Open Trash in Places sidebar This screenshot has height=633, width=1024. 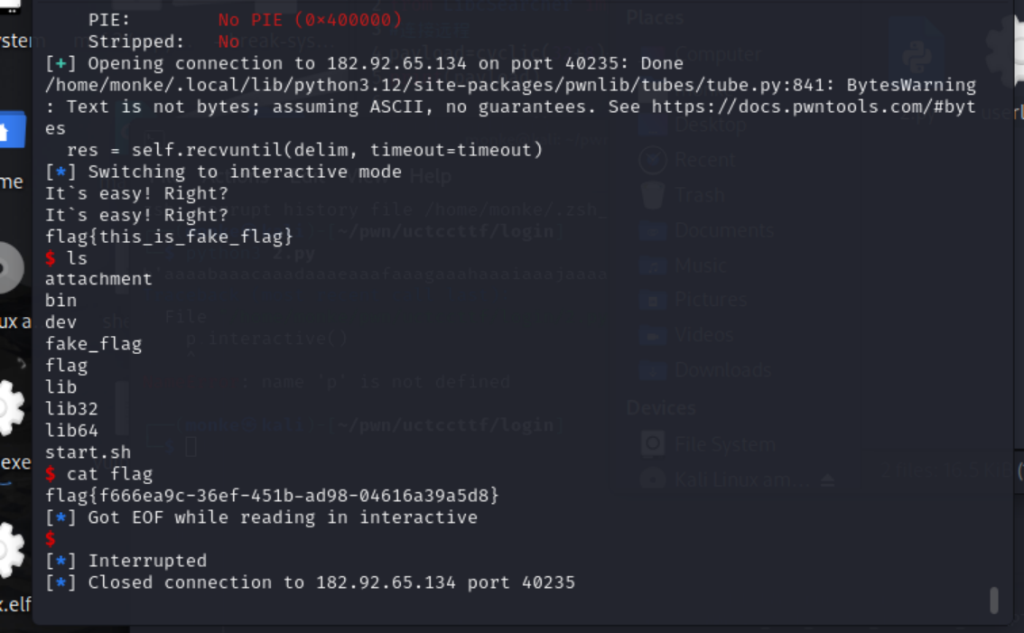tap(698, 195)
